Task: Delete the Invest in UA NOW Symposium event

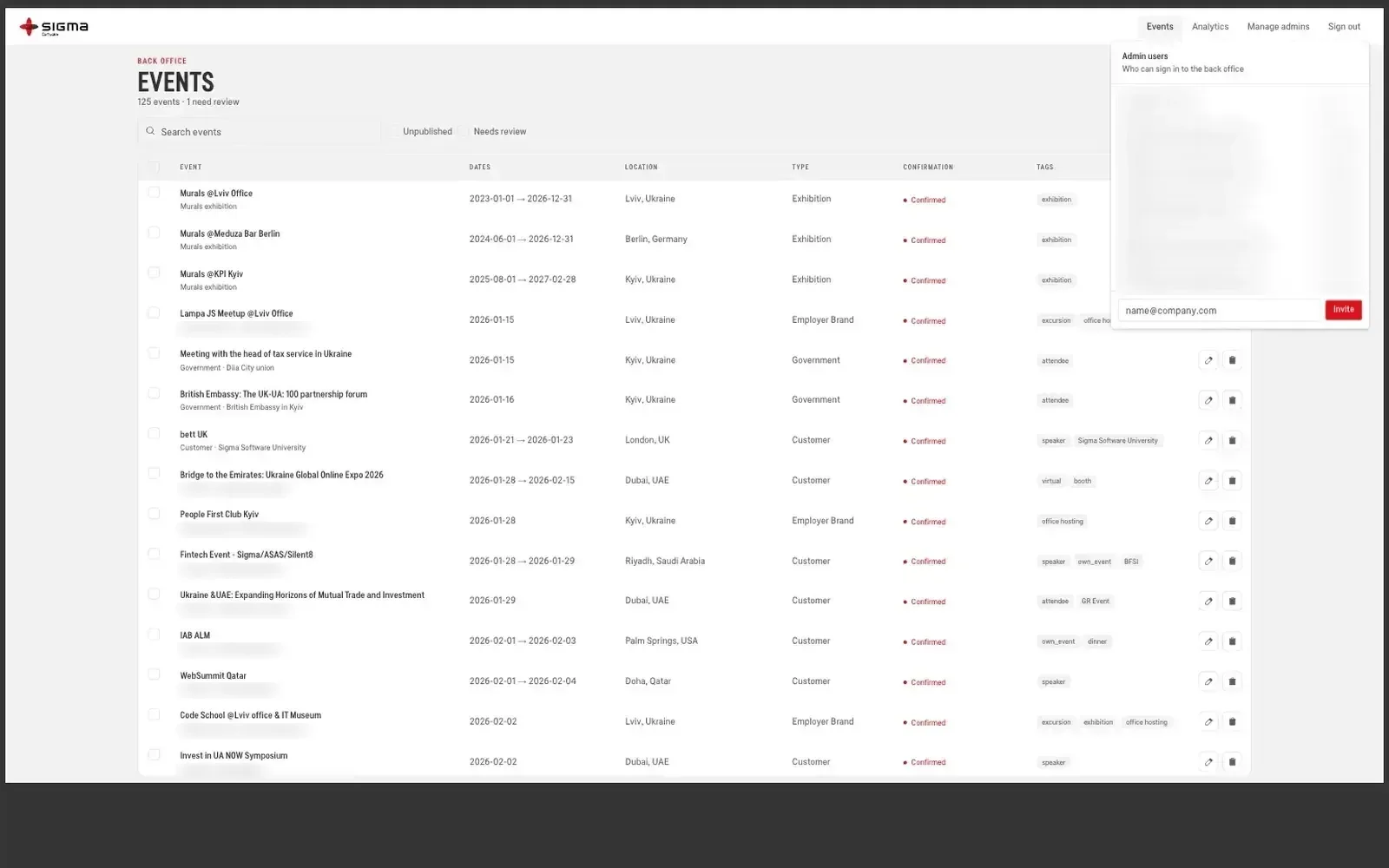Action: (1232, 762)
